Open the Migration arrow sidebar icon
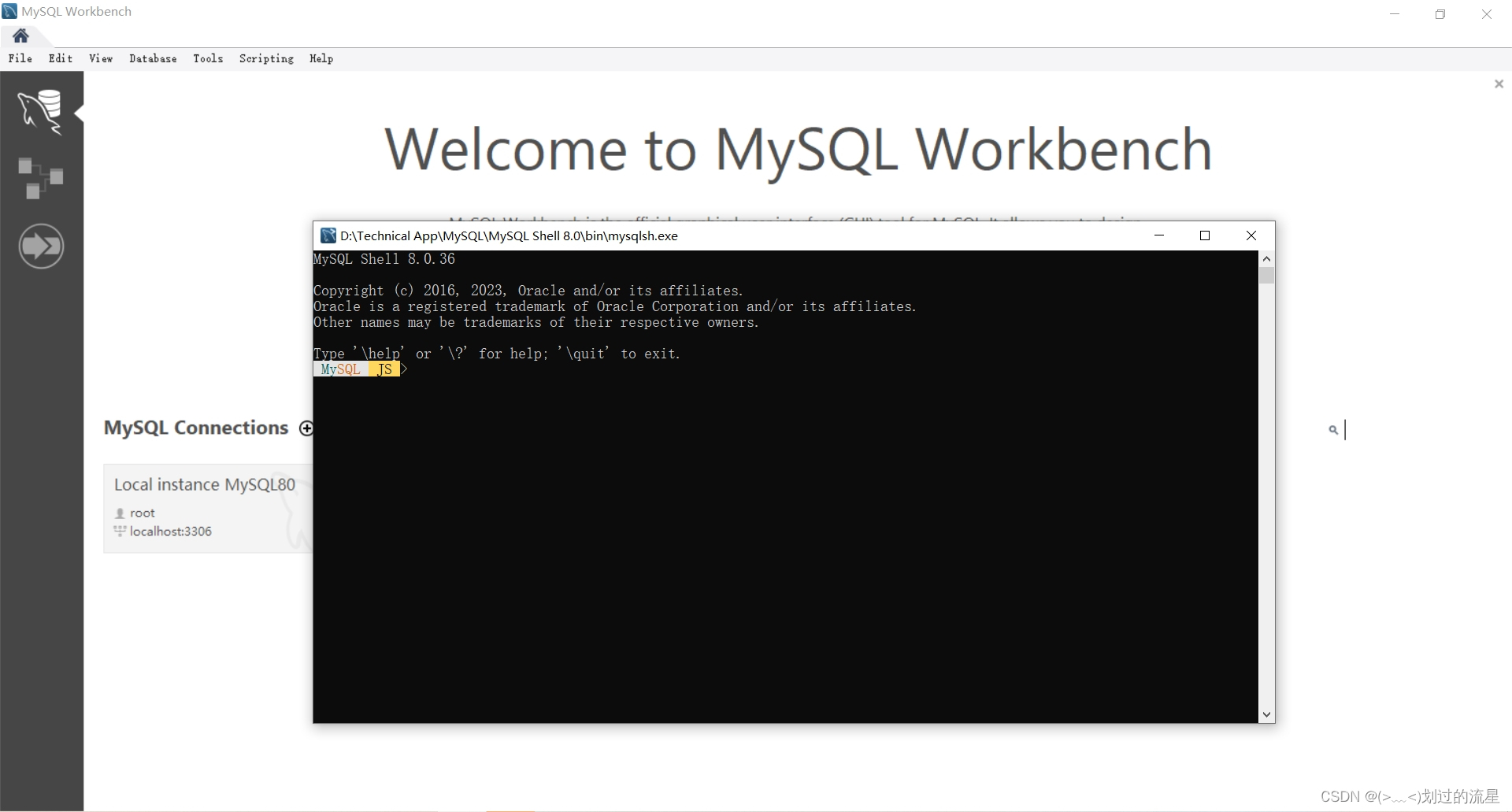Viewport: 1512px width, 812px height. point(41,247)
